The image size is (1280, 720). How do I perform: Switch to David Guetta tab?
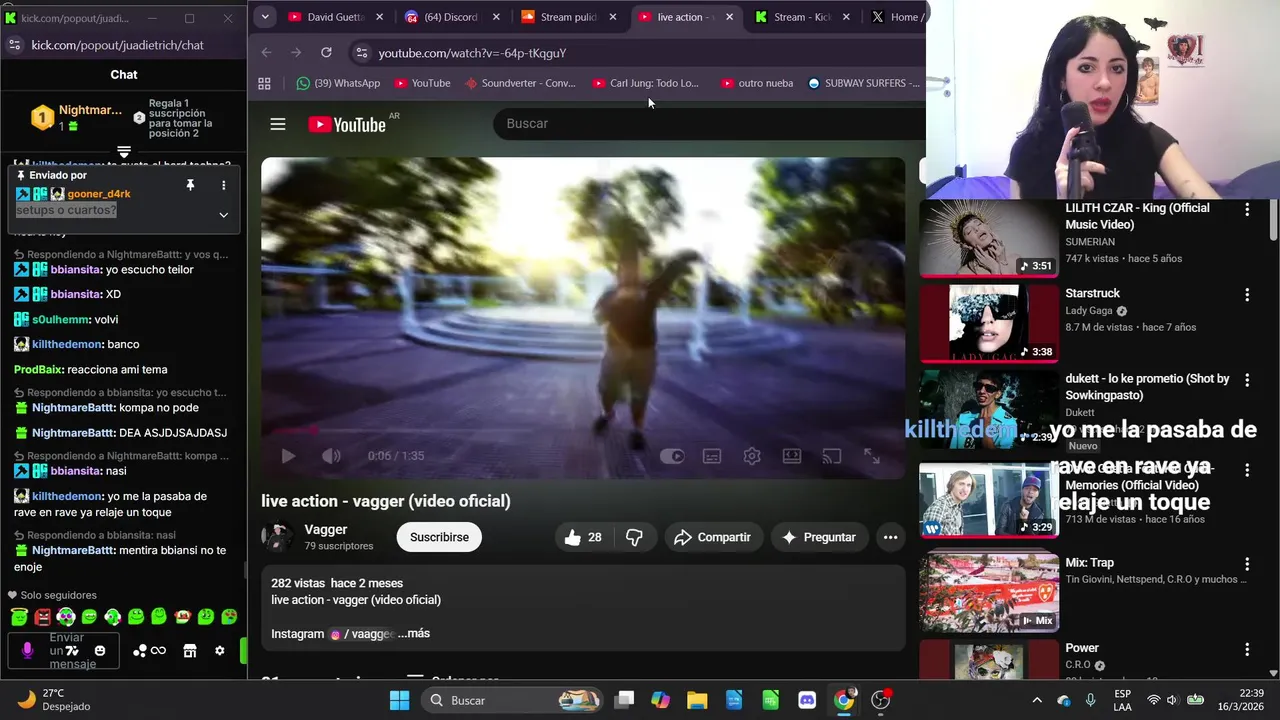point(335,17)
